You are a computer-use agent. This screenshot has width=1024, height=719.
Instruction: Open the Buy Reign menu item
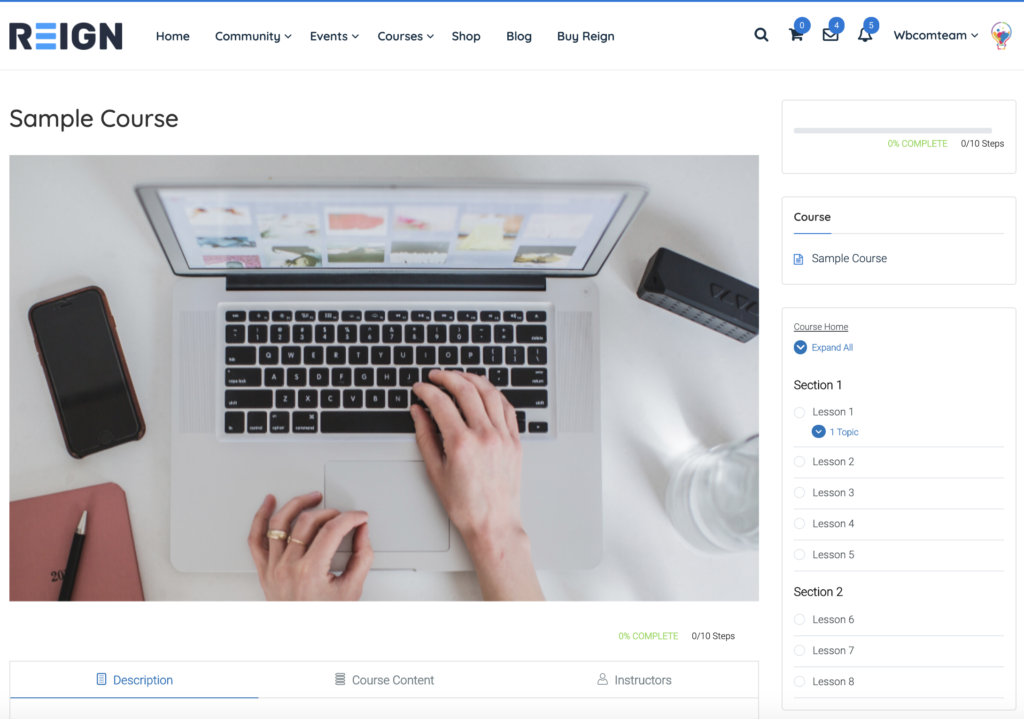(585, 37)
